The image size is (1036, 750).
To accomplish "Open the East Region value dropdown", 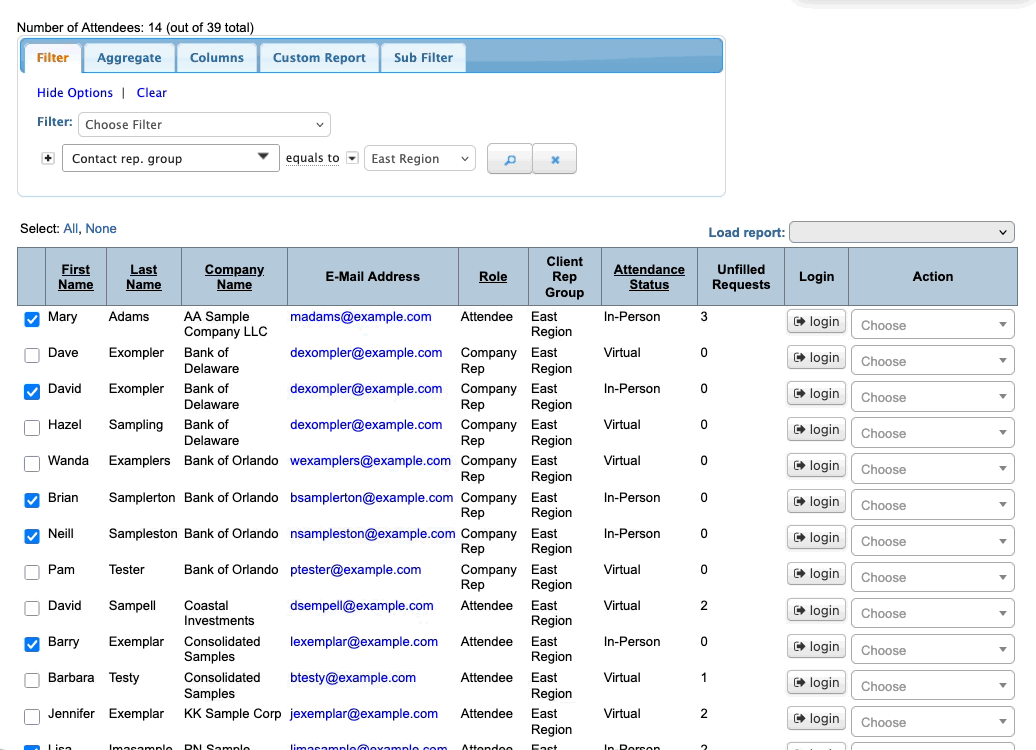I will pyautogui.click(x=420, y=159).
